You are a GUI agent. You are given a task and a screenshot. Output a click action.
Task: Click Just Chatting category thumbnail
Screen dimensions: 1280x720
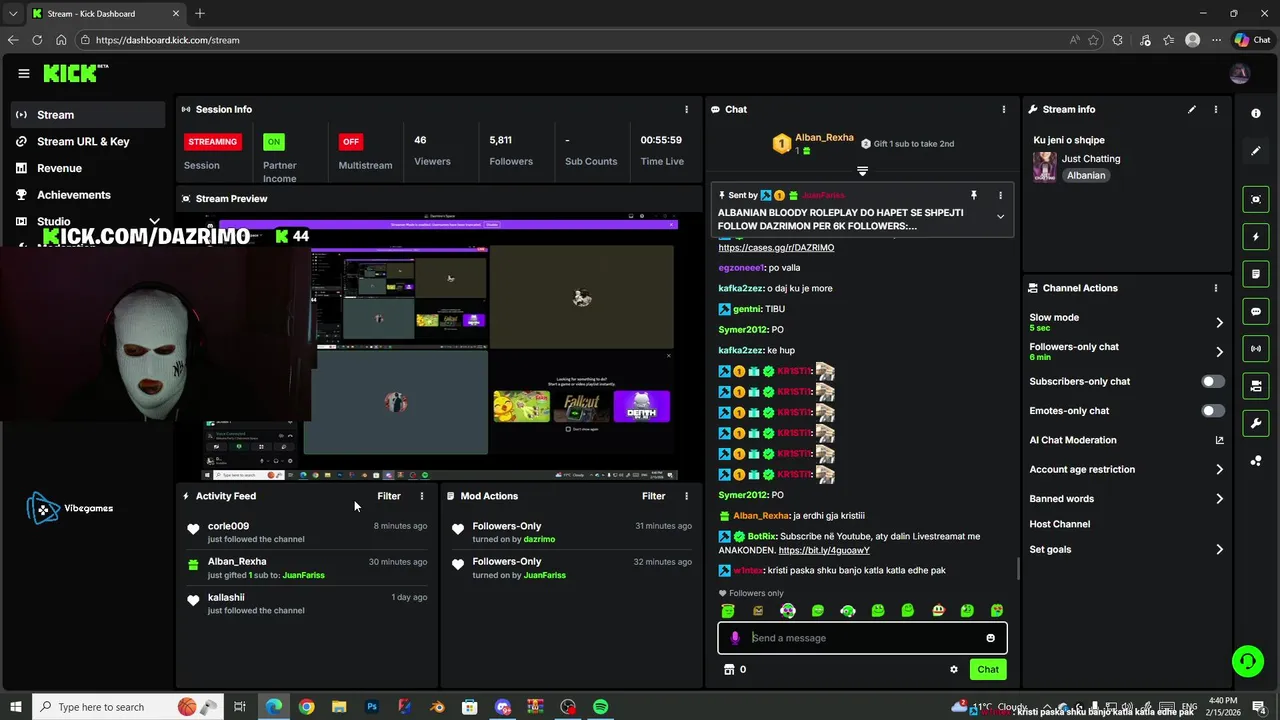1045,166
